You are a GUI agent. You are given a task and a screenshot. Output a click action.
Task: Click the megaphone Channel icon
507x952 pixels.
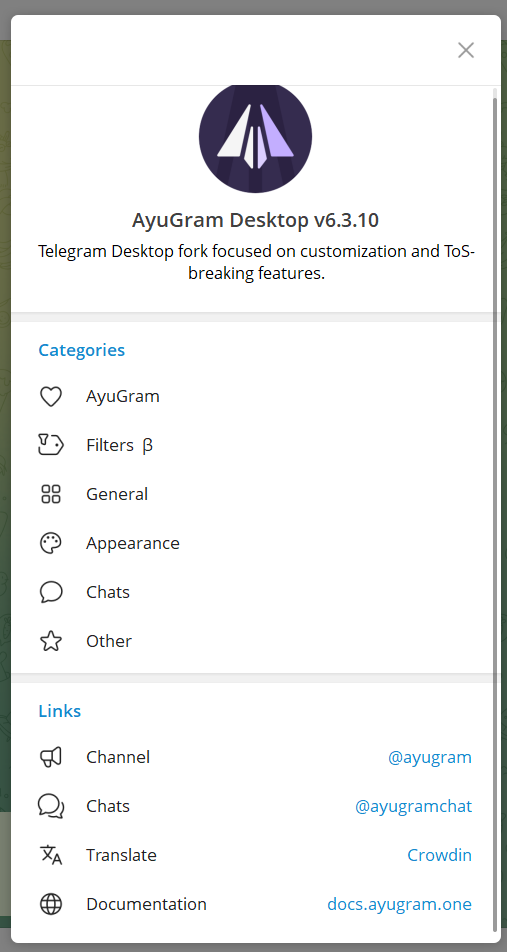pyautogui.click(x=51, y=757)
